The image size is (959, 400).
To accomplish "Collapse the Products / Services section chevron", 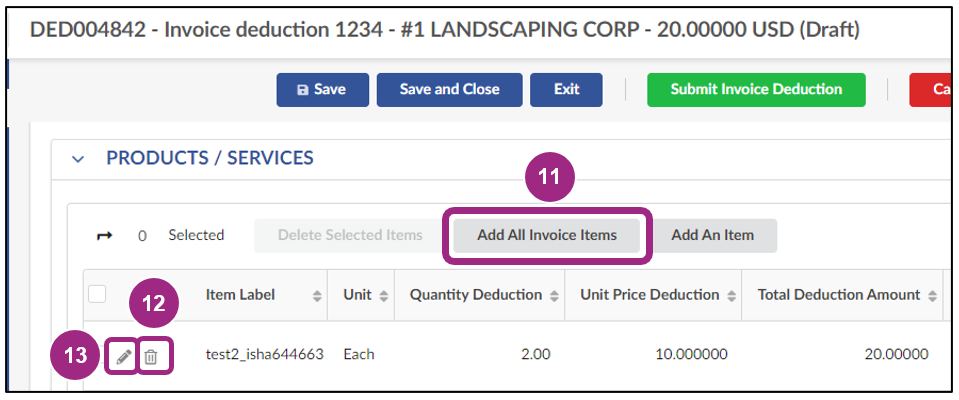I will 79,159.
